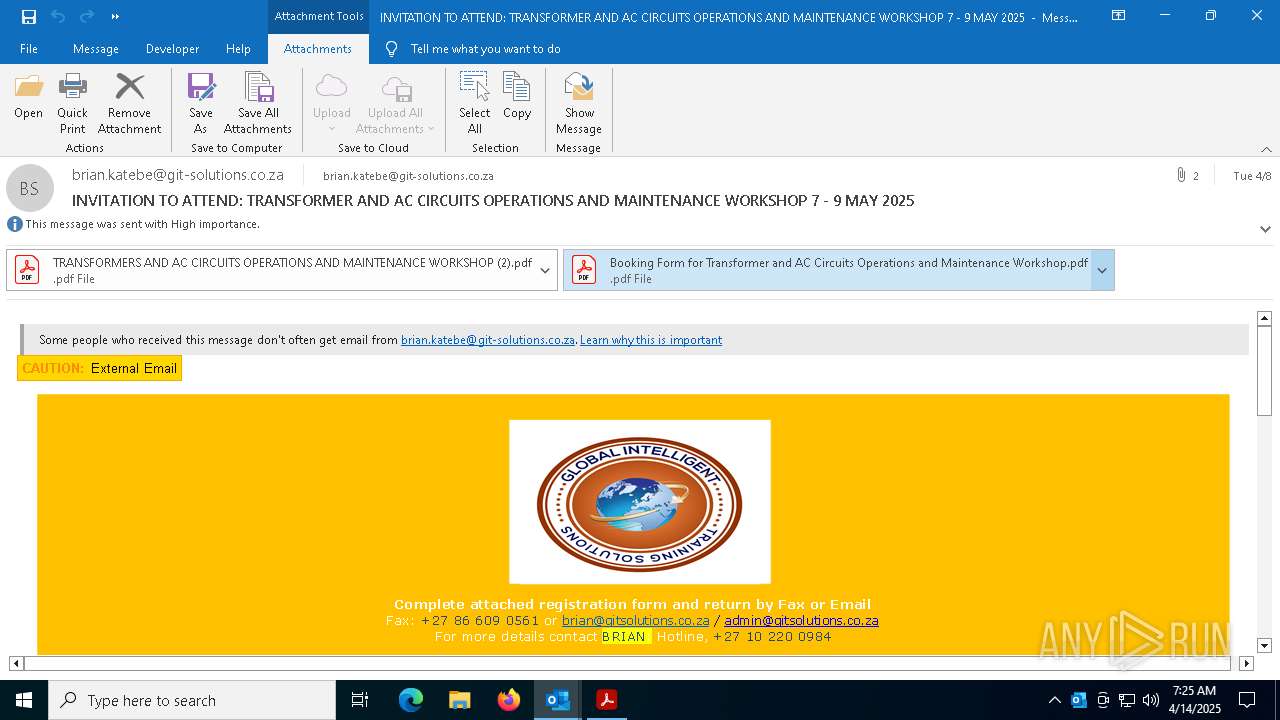Screen dimensions: 1280x720
Task: Open the File menu
Action: [29, 49]
